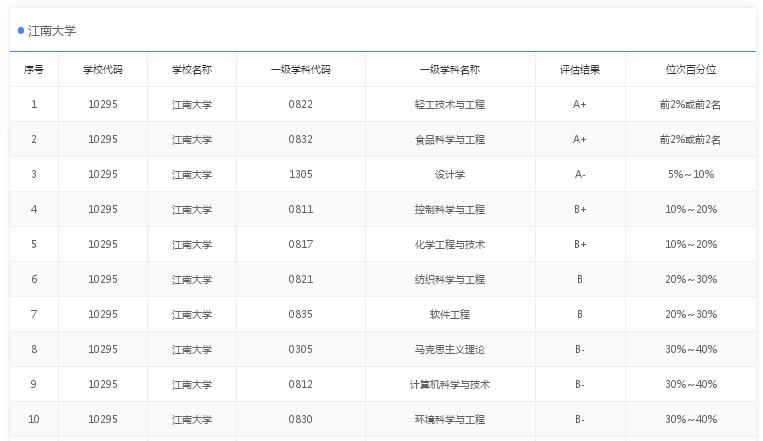Click the A+ result for 轻工技术与工程
Screen dimensions: 763x441
click(x=580, y=104)
